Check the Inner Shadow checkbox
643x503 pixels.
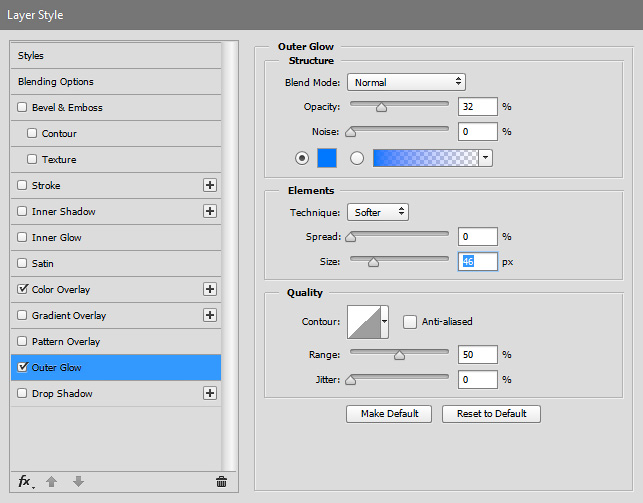[x=22, y=211]
